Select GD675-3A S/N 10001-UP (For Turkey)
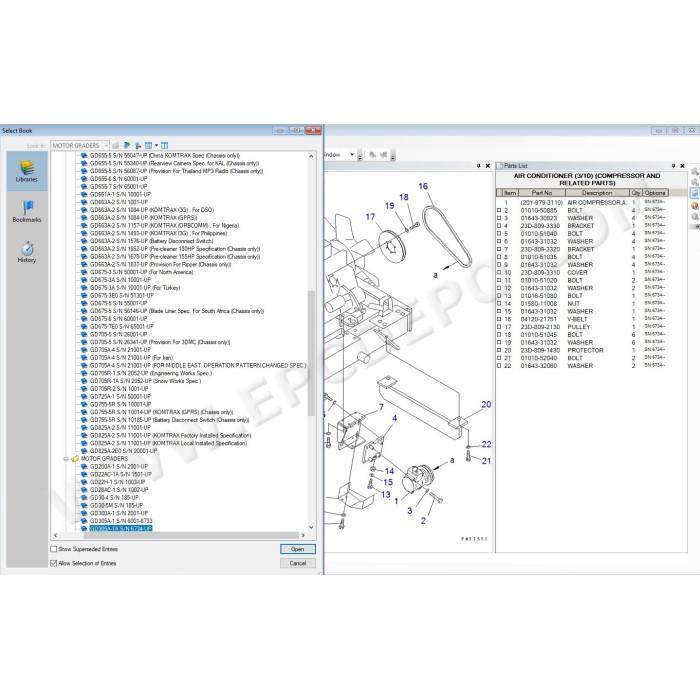Image resolution: width=700 pixels, height=700 pixels. click(x=135, y=288)
